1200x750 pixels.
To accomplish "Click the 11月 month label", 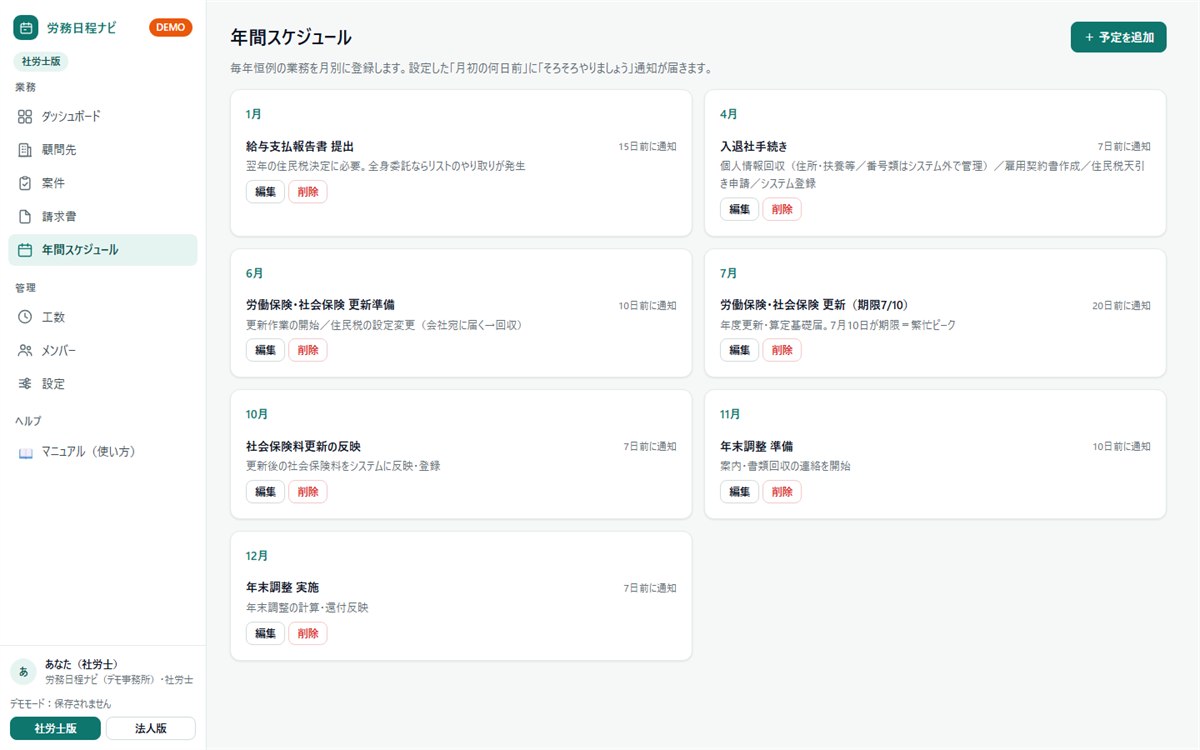I will point(731,415).
